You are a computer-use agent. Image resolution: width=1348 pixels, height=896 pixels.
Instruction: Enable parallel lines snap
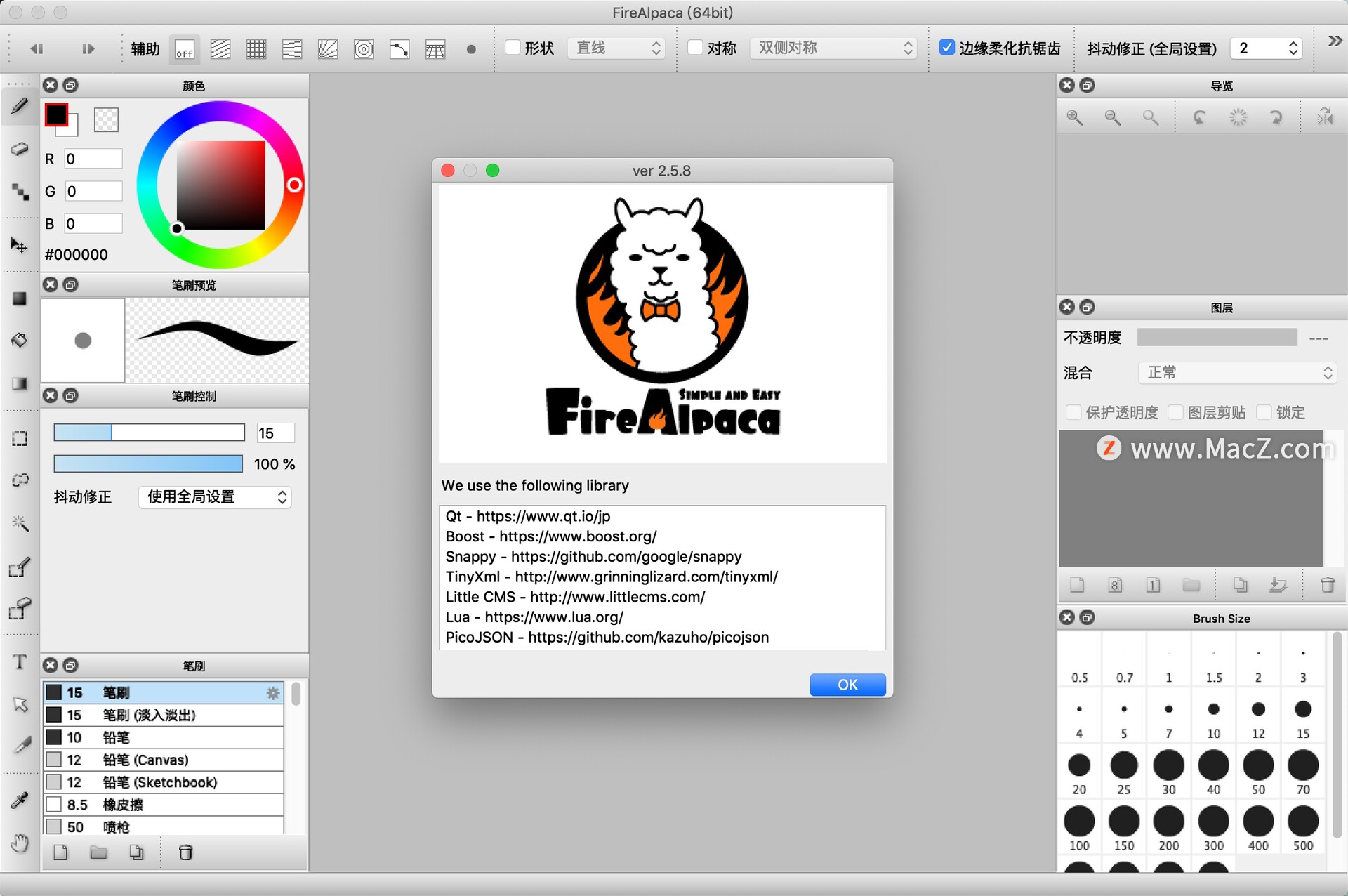pyautogui.click(x=220, y=49)
